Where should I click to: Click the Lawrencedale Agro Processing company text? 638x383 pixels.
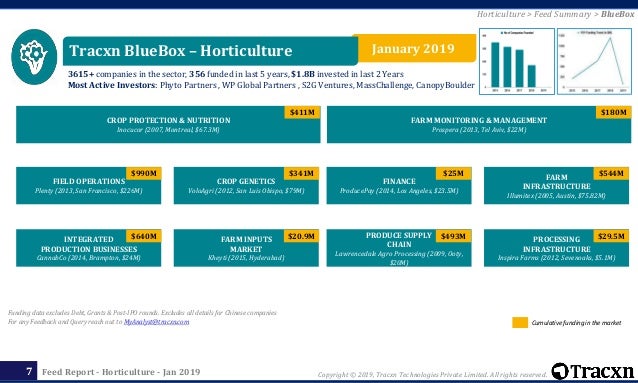point(399,258)
